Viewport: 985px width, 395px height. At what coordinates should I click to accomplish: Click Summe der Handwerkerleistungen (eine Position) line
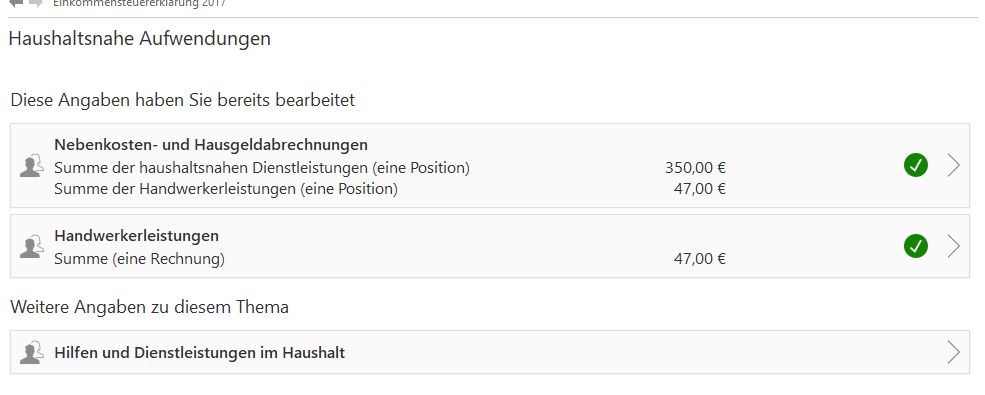(x=226, y=188)
